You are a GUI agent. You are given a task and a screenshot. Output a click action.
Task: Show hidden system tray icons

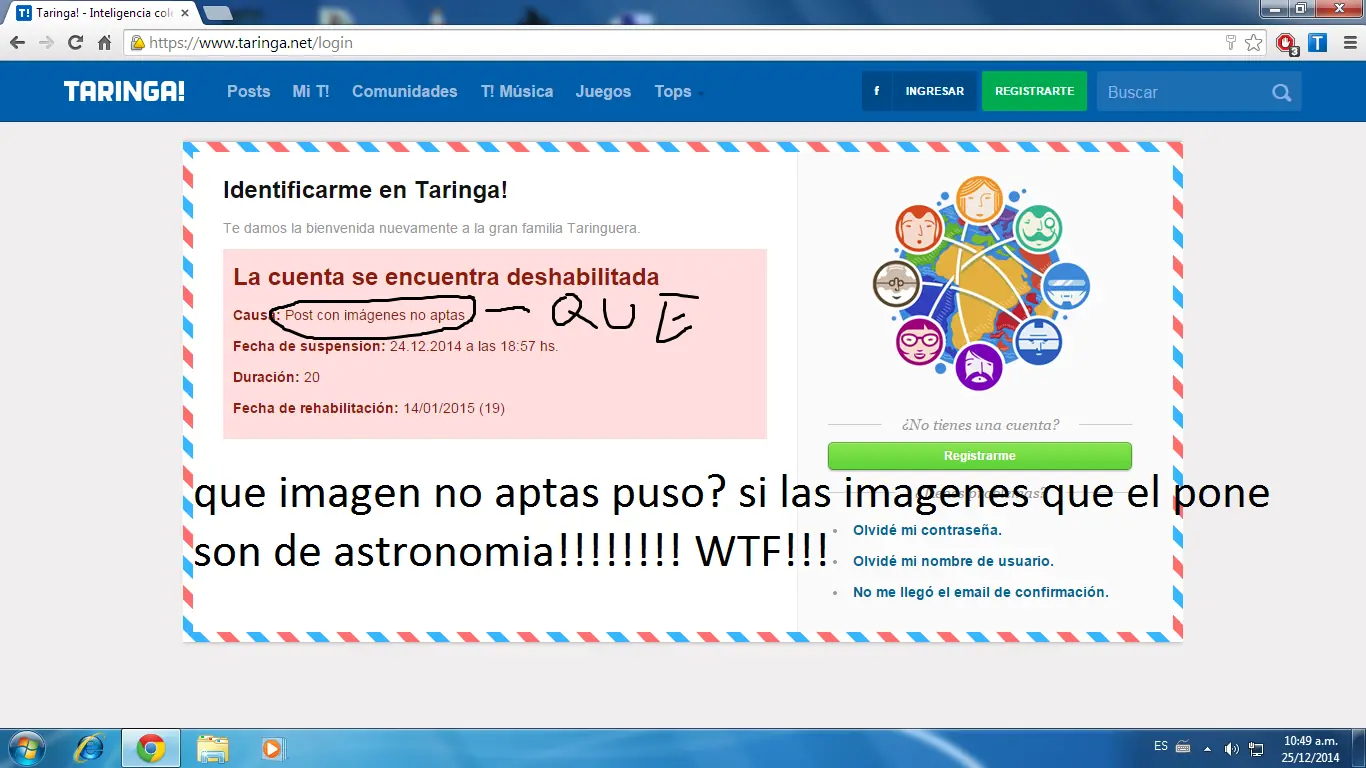click(1207, 748)
